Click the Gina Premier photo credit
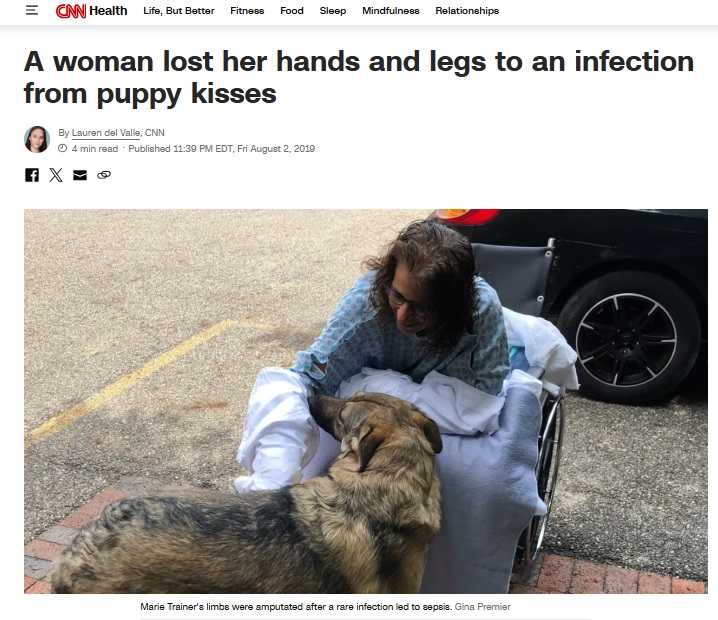 482,607
